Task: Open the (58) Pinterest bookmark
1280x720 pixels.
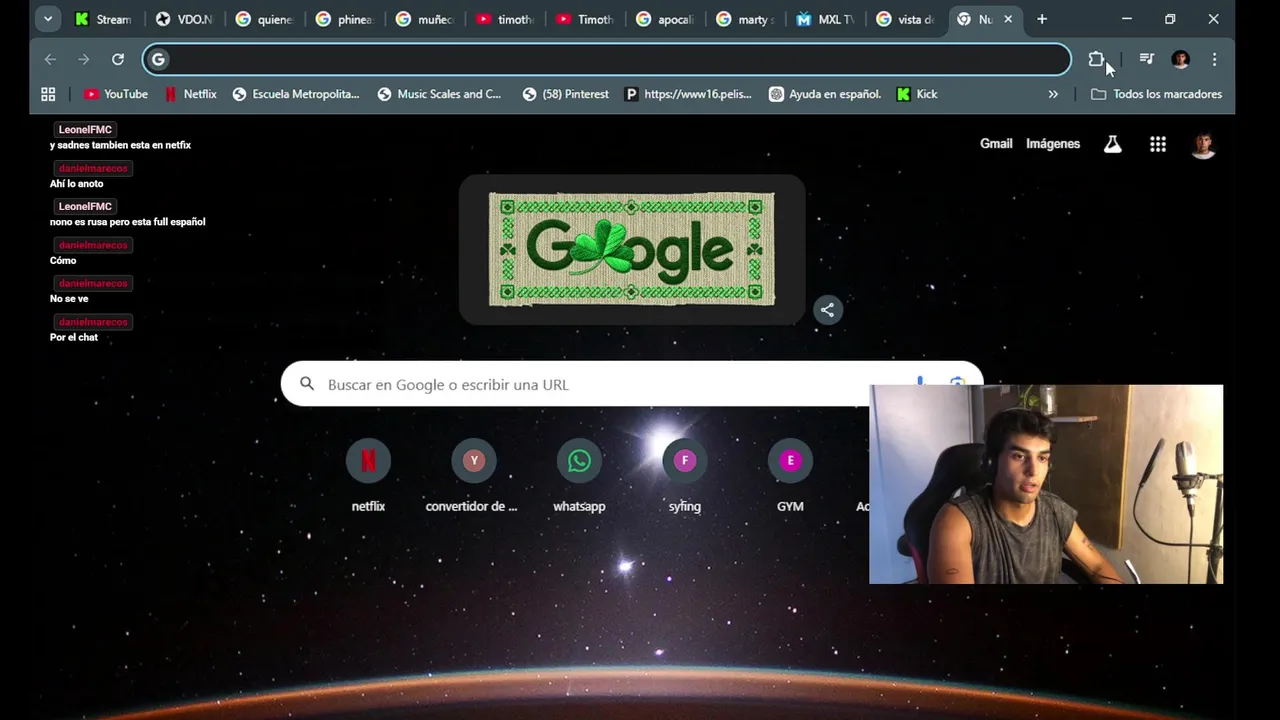Action: coord(566,94)
